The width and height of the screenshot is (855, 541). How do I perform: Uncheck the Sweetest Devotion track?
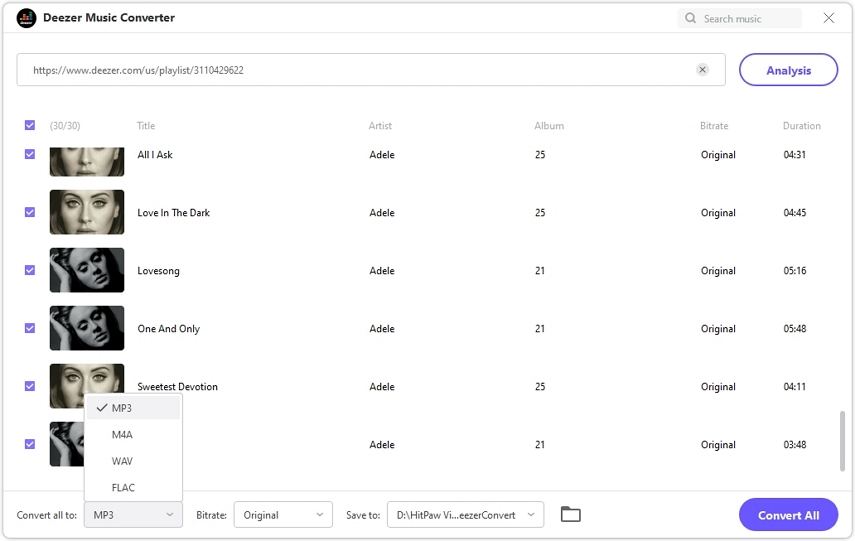(30, 386)
